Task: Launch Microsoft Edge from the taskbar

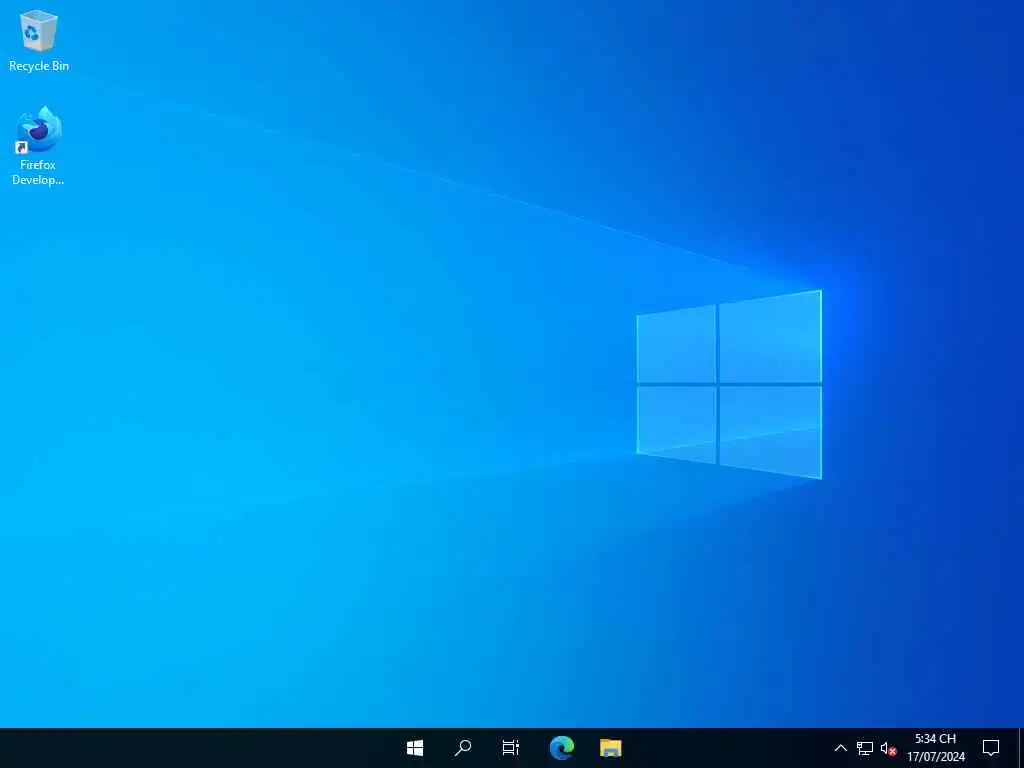Action: tap(562, 748)
